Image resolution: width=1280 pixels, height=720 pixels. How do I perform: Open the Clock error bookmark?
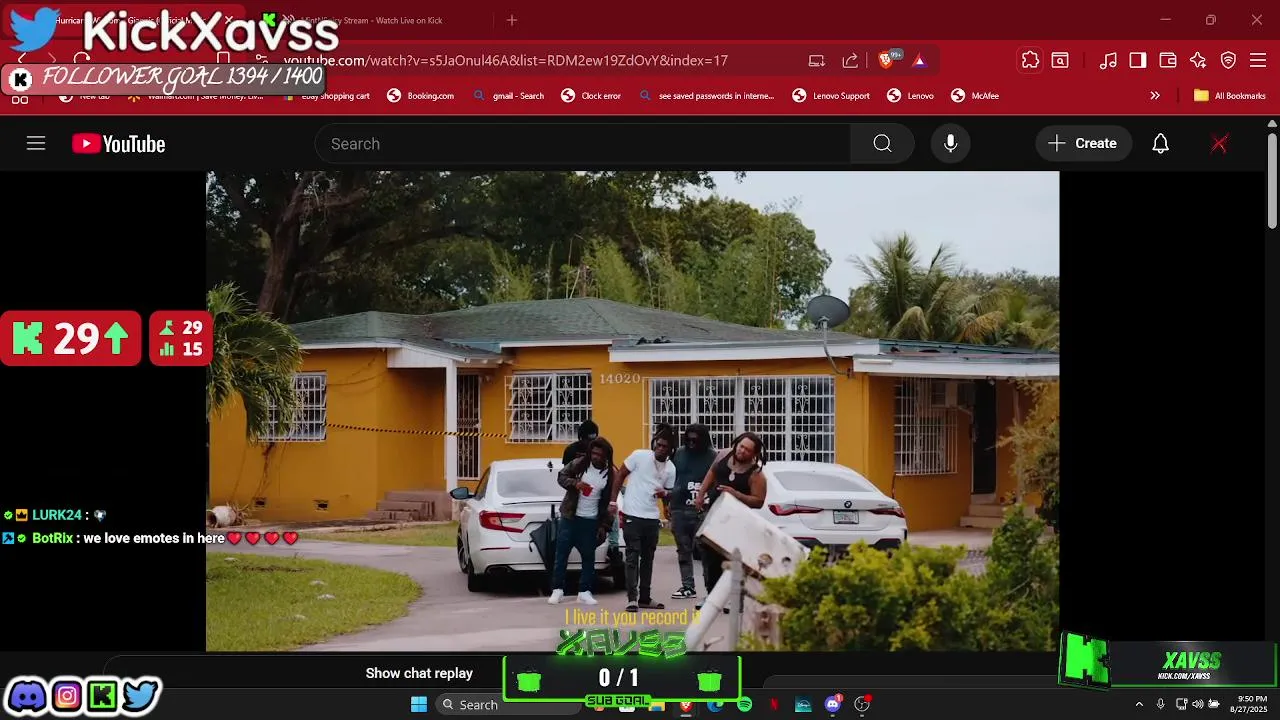[590, 96]
